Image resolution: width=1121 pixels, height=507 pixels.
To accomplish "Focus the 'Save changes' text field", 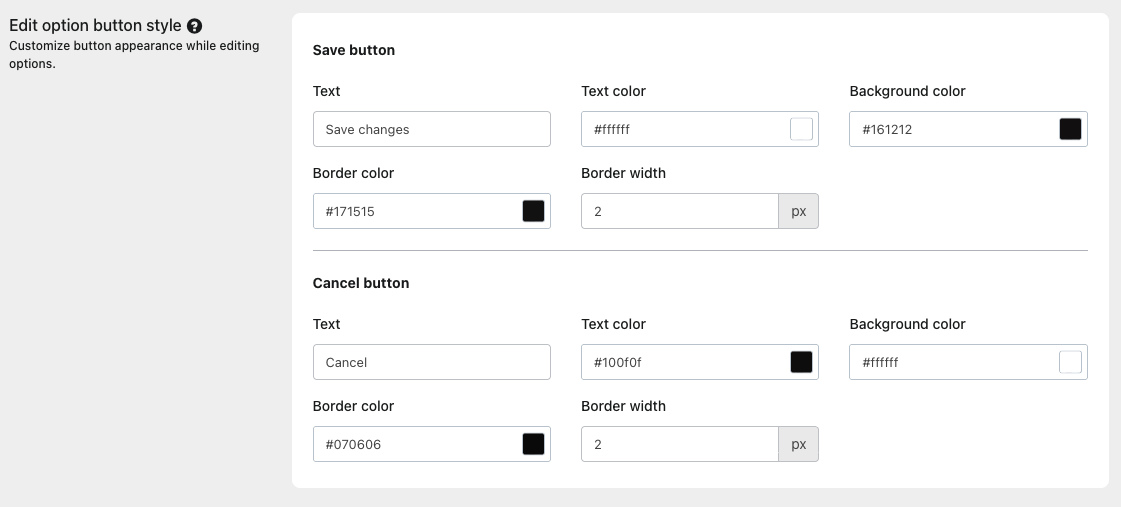I will pyautogui.click(x=431, y=129).
